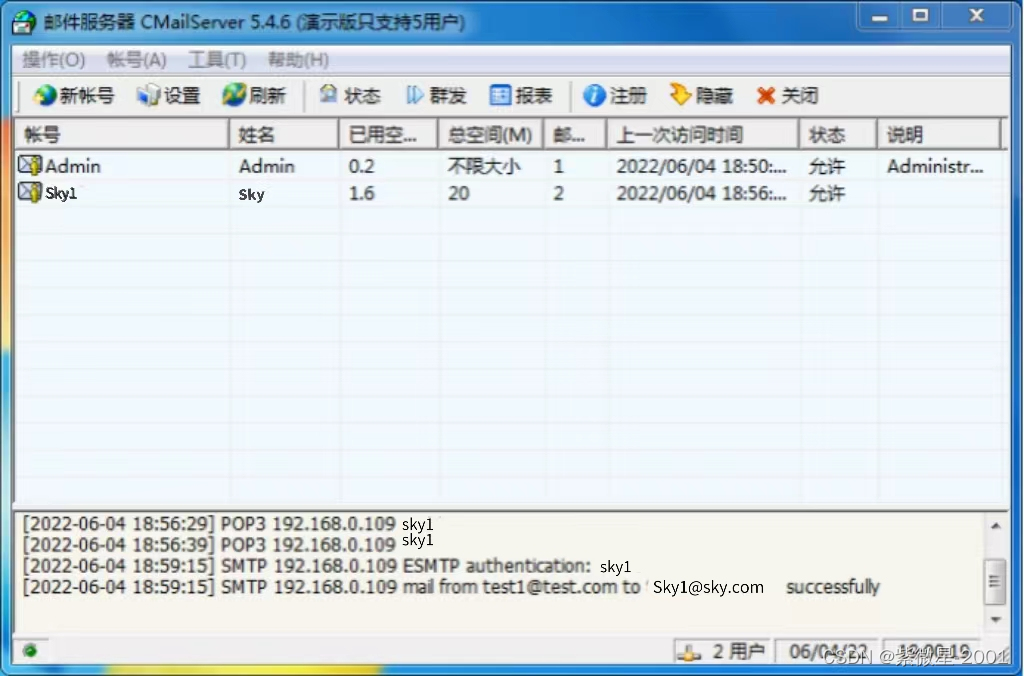Click the 刷新 refresh toolbar icon
1024x676 pixels.
click(234, 95)
